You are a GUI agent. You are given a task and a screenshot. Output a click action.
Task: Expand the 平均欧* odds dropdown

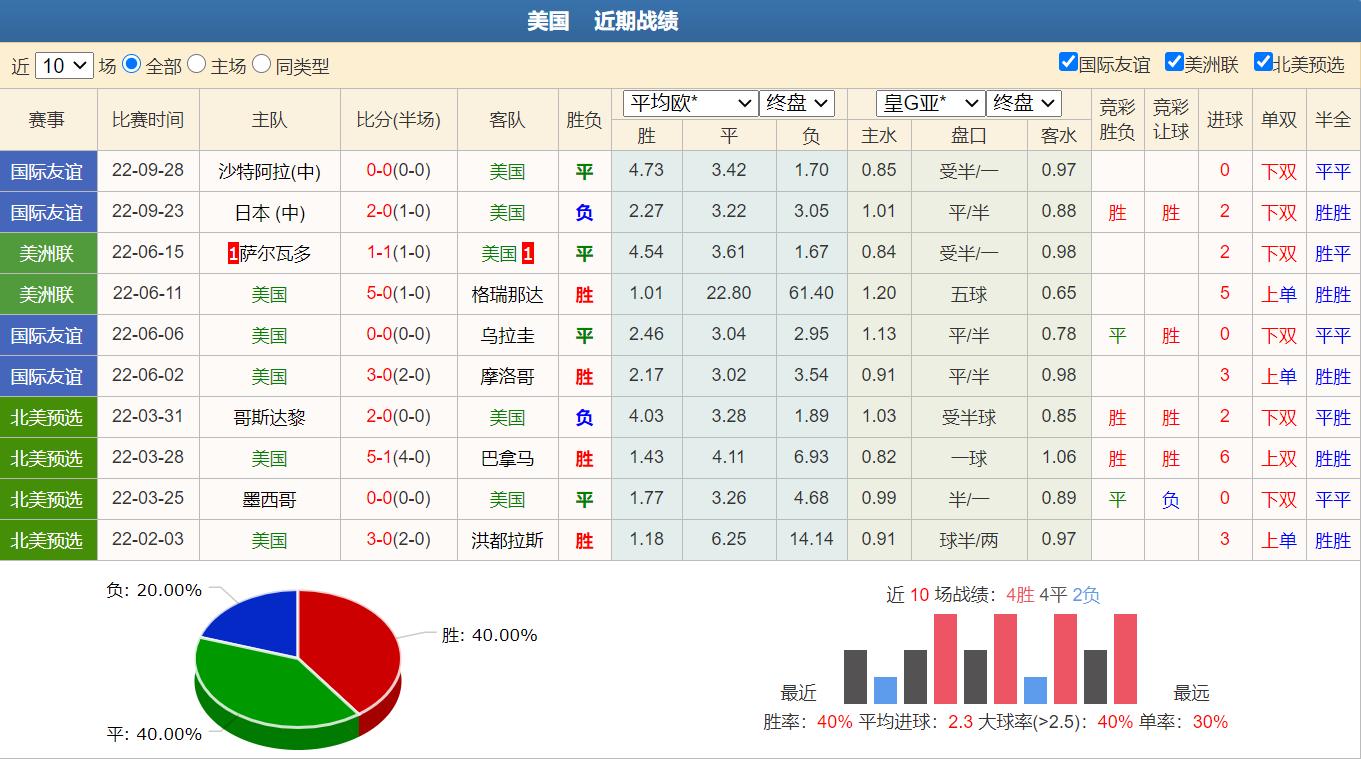690,103
